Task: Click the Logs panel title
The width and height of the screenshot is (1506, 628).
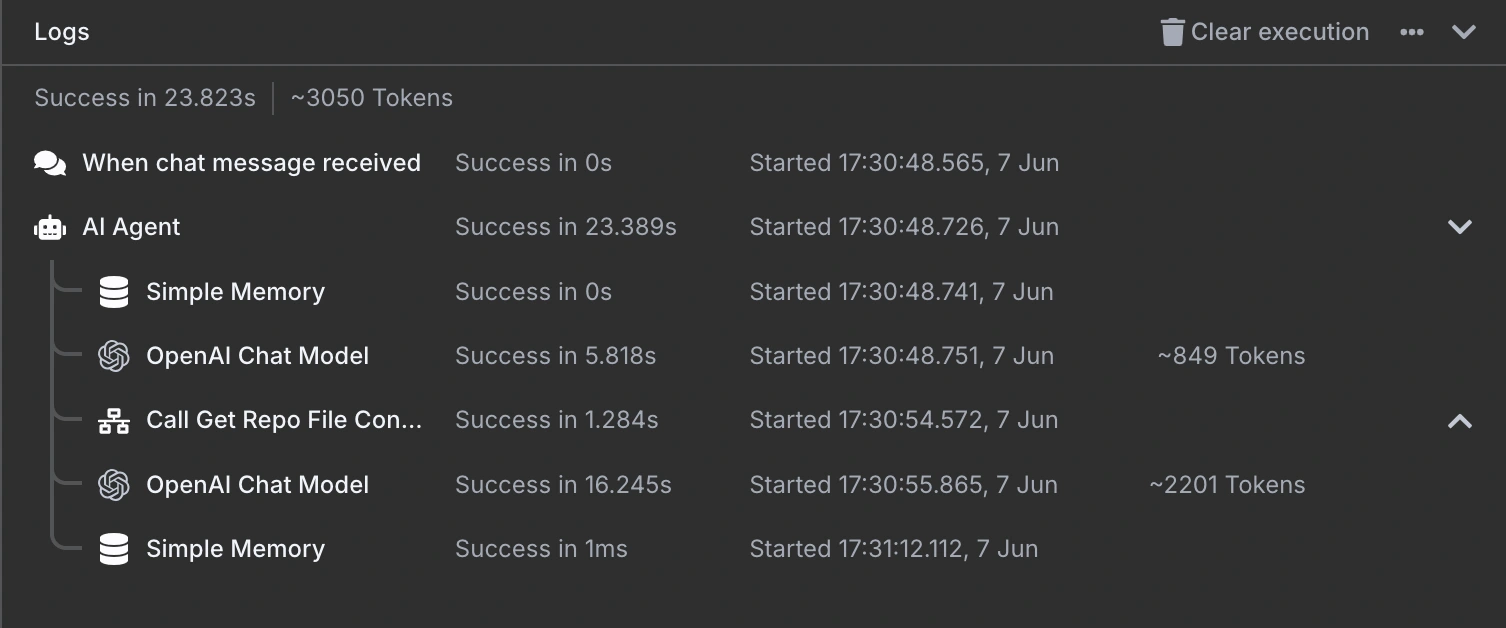Action: 62,32
